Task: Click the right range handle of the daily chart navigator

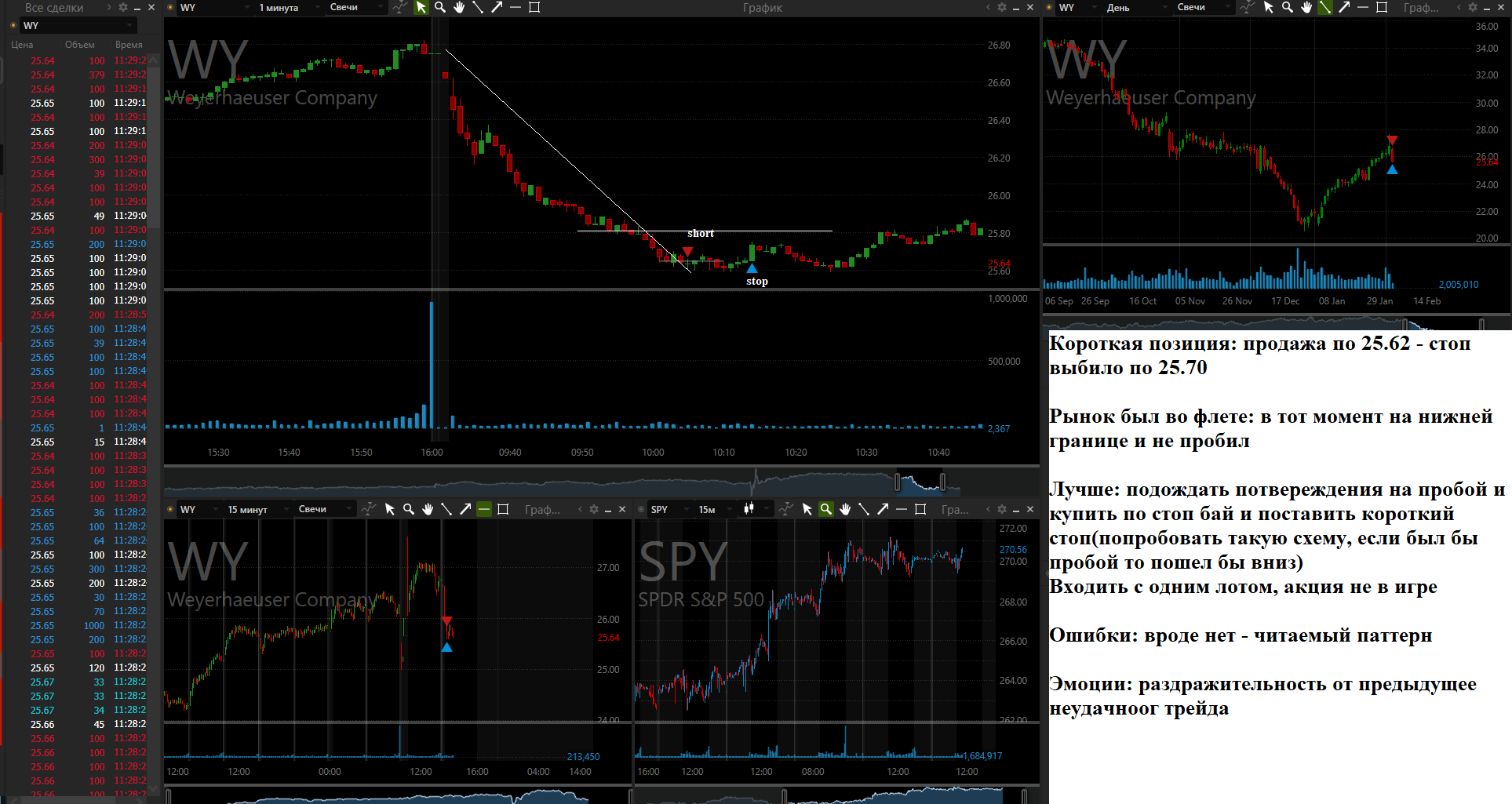Action: coord(1481,324)
